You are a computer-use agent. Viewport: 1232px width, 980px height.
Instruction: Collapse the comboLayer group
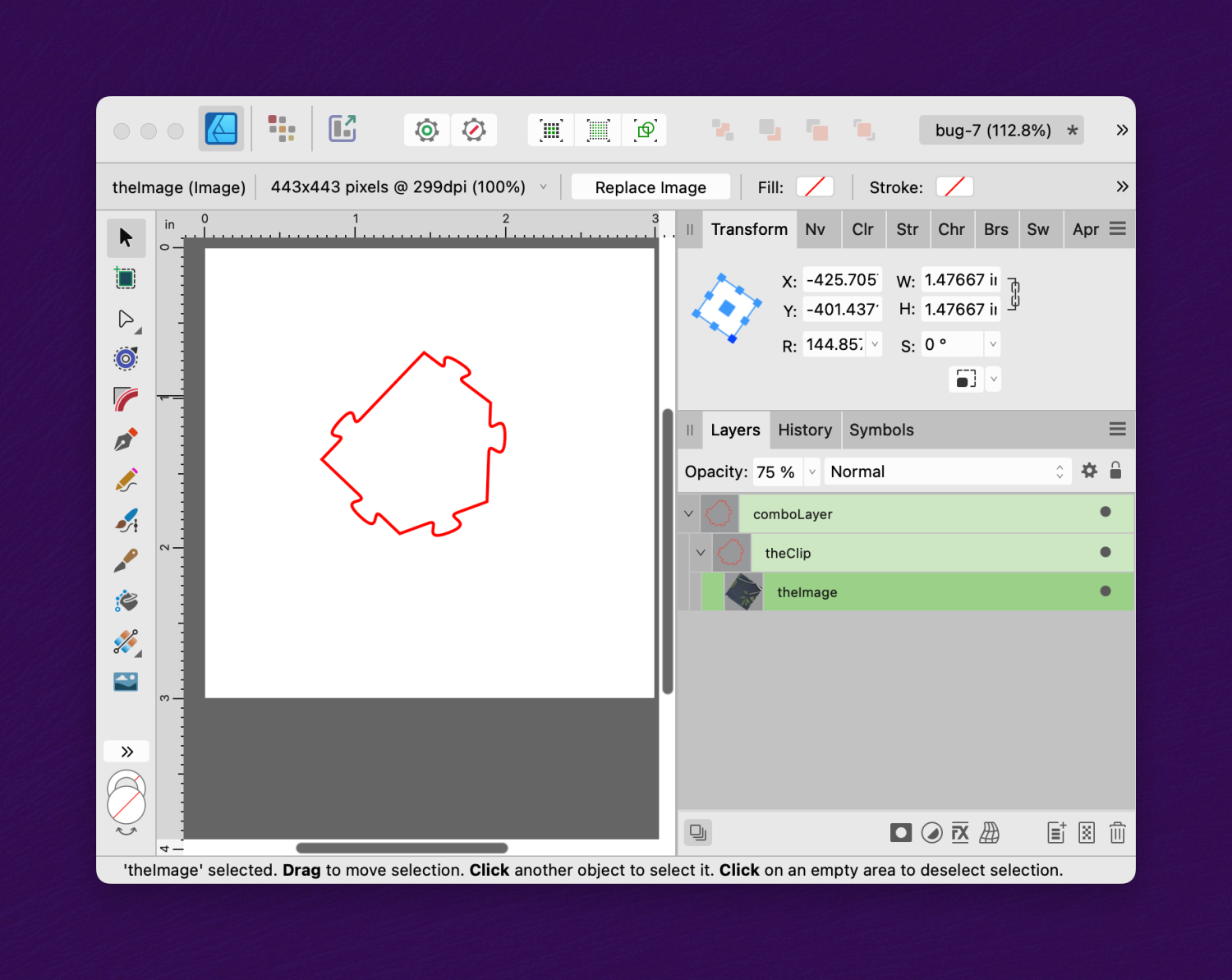click(688, 513)
